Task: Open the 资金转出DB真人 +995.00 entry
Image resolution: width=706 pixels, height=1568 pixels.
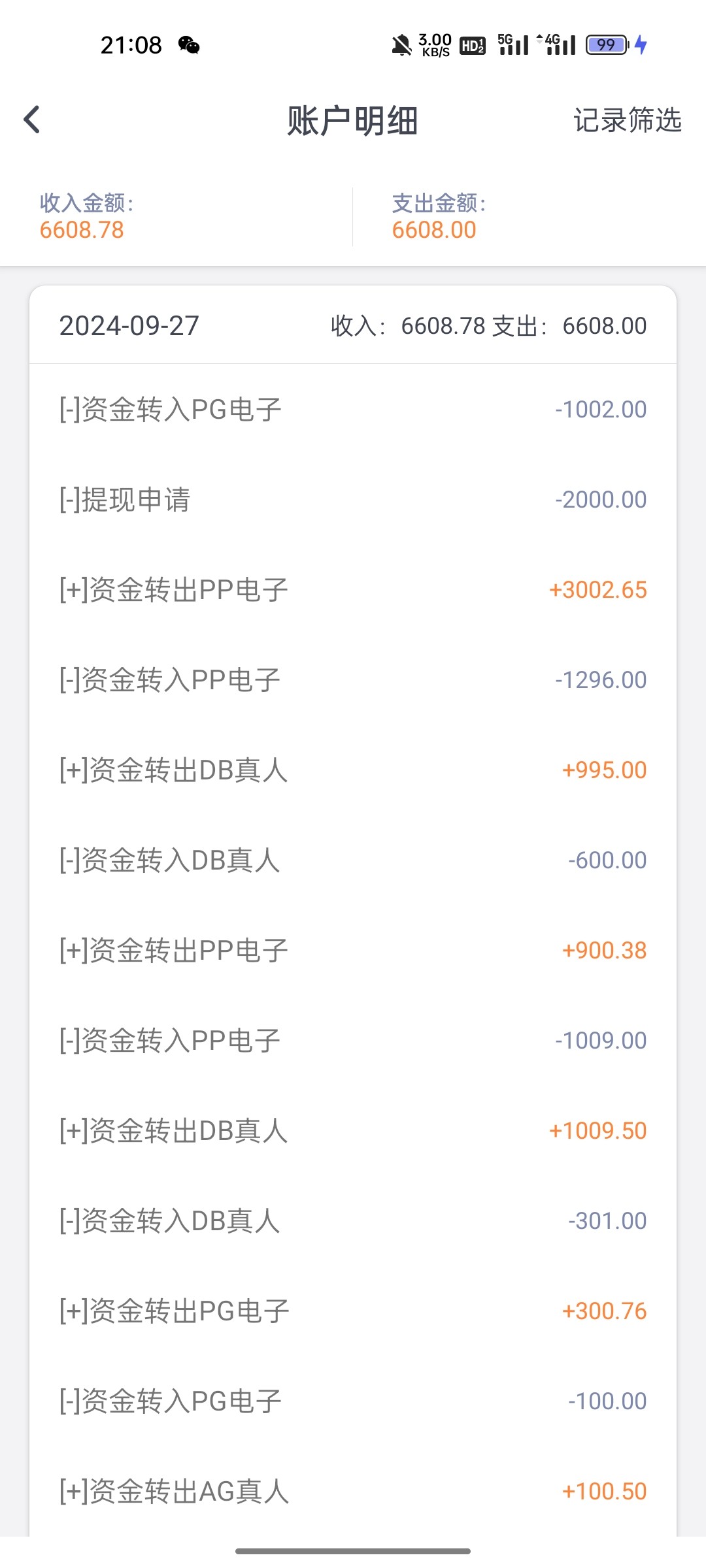Action: [353, 770]
